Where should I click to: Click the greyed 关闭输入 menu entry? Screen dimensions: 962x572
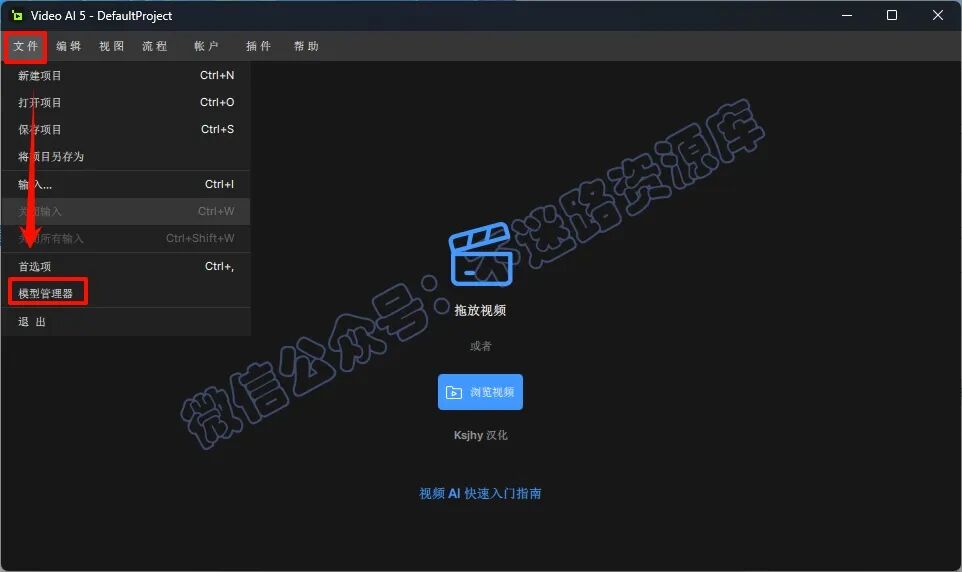(x=126, y=211)
